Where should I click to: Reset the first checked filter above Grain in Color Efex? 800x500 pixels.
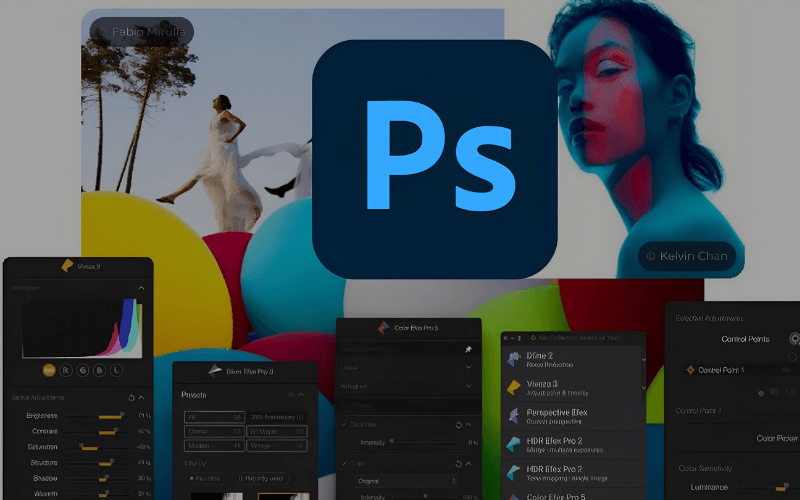coord(458,424)
